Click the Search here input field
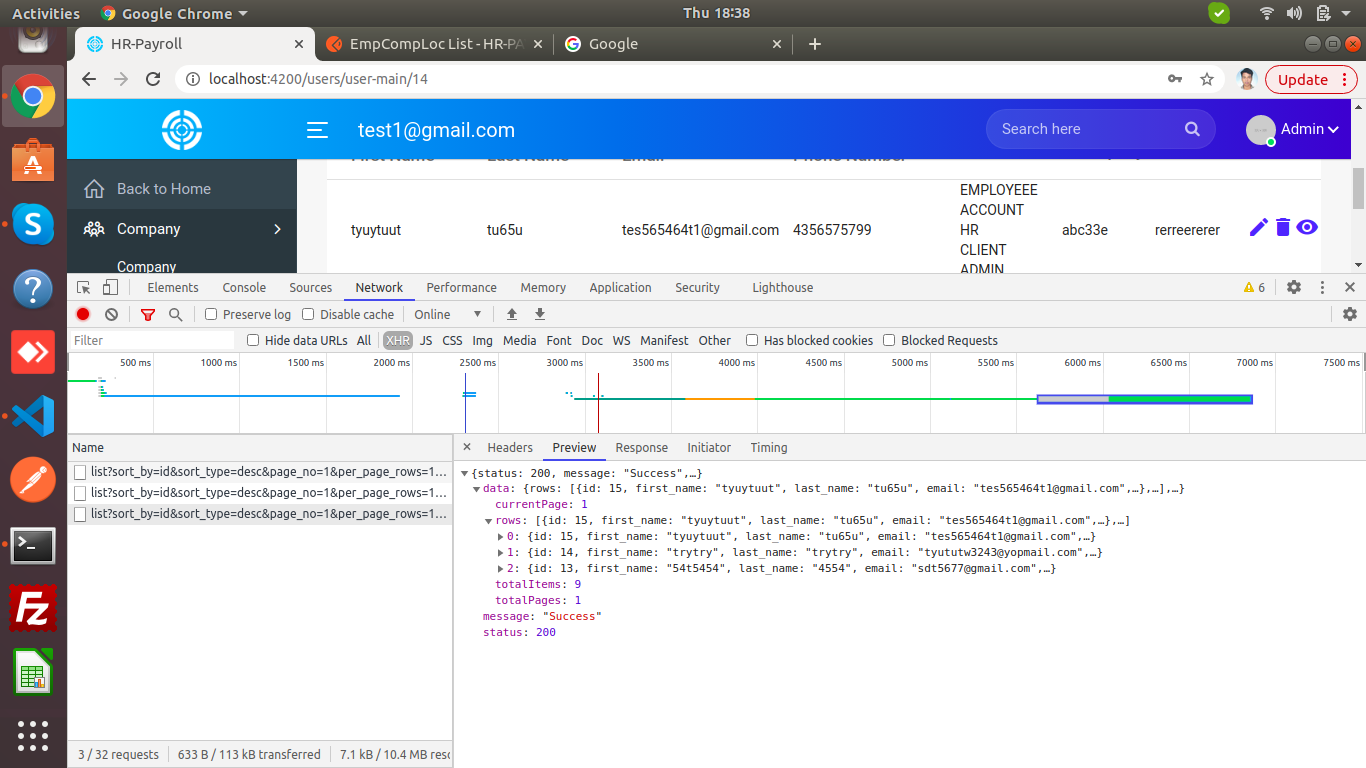This screenshot has height=768, width=1366. [1085, 129]
